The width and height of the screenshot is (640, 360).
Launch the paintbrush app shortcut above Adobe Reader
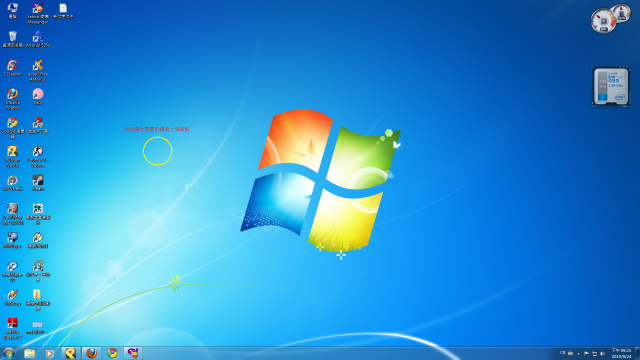point(13,297)
